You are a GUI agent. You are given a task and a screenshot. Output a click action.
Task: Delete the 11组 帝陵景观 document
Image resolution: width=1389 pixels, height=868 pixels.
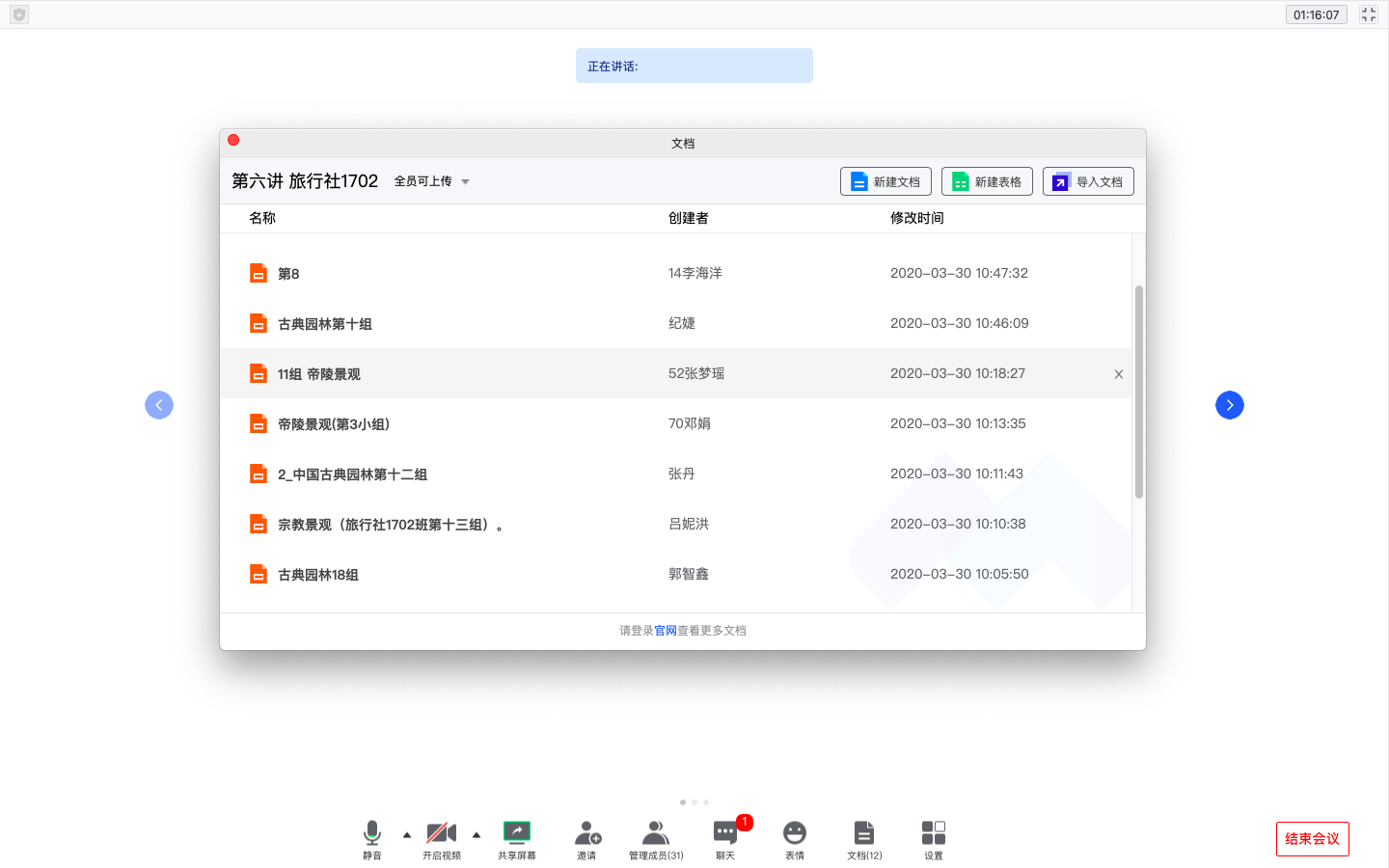pos(1119,374)
